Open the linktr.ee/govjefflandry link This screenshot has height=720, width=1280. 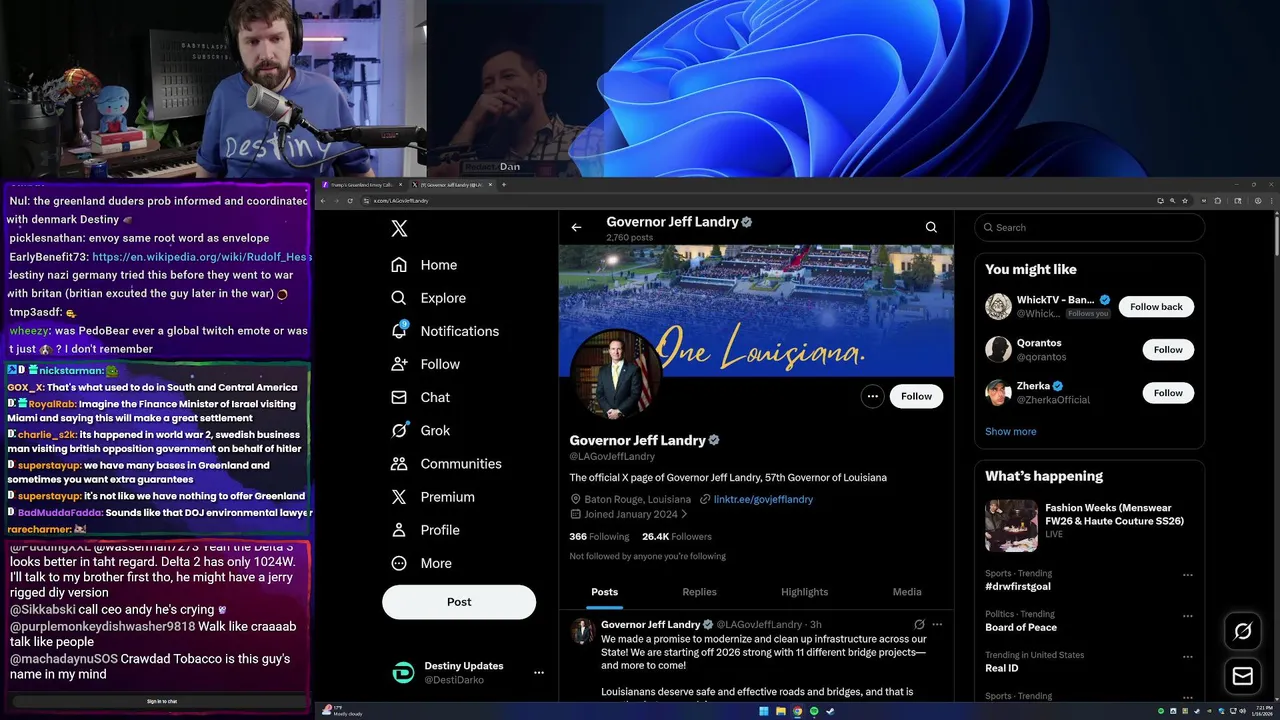tap(763, 499)
